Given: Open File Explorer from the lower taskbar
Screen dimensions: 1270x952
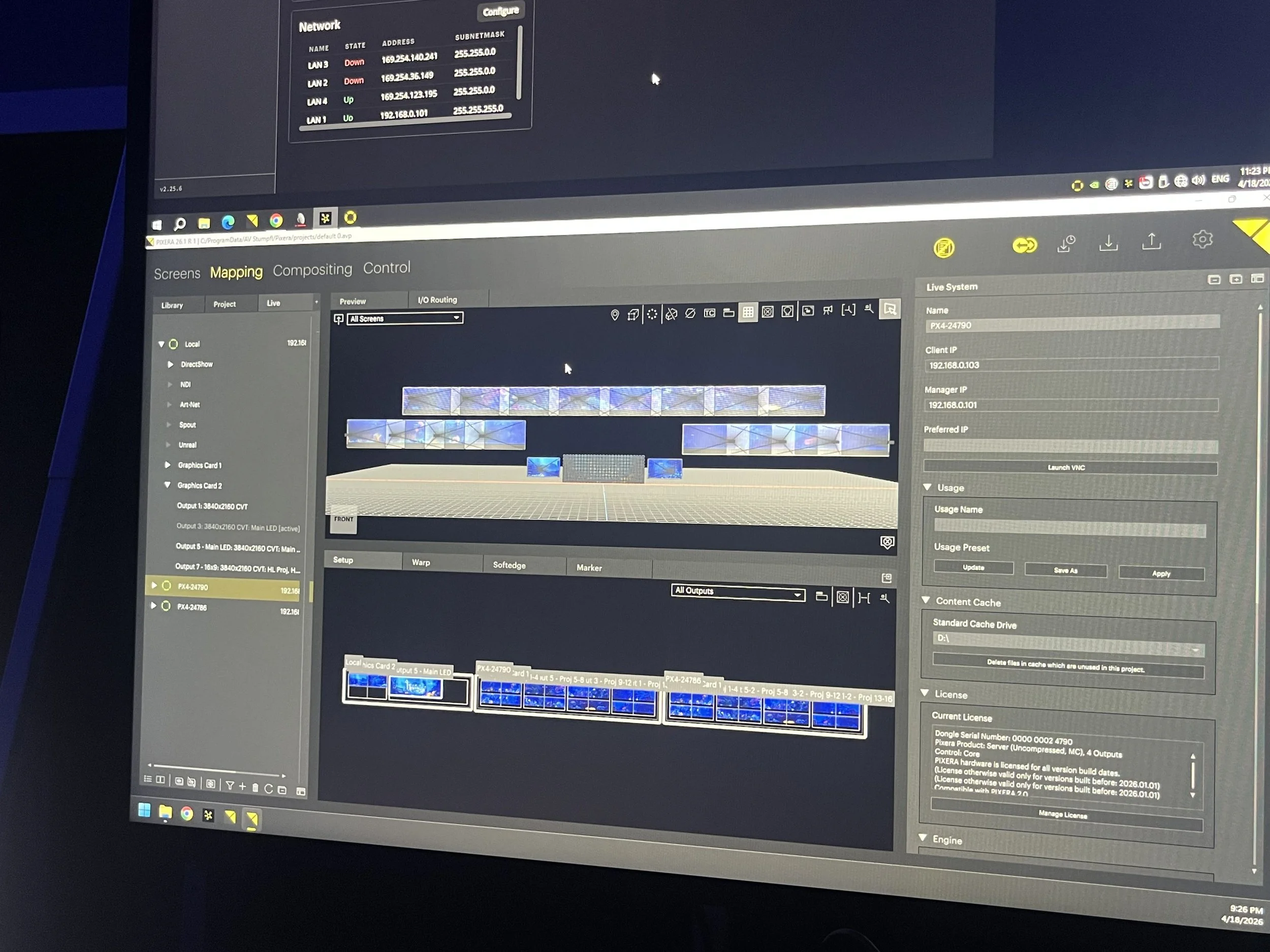Looking at the screenshot, I should [x=165, y=811].
